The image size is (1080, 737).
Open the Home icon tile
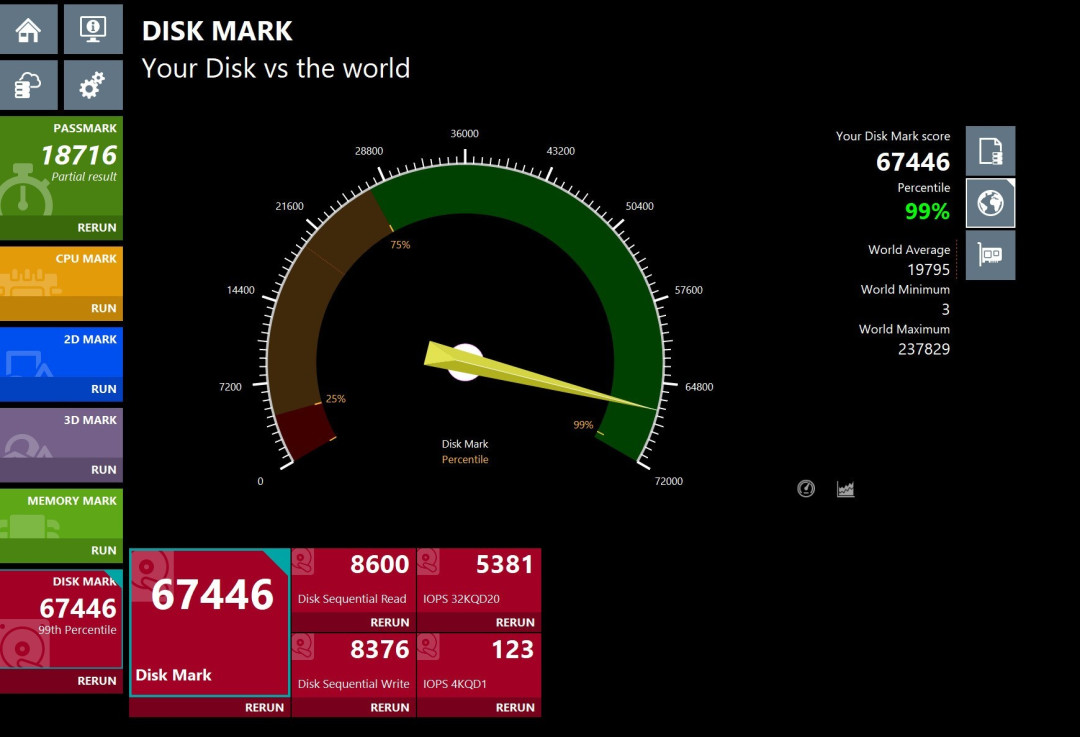(28, 29)
